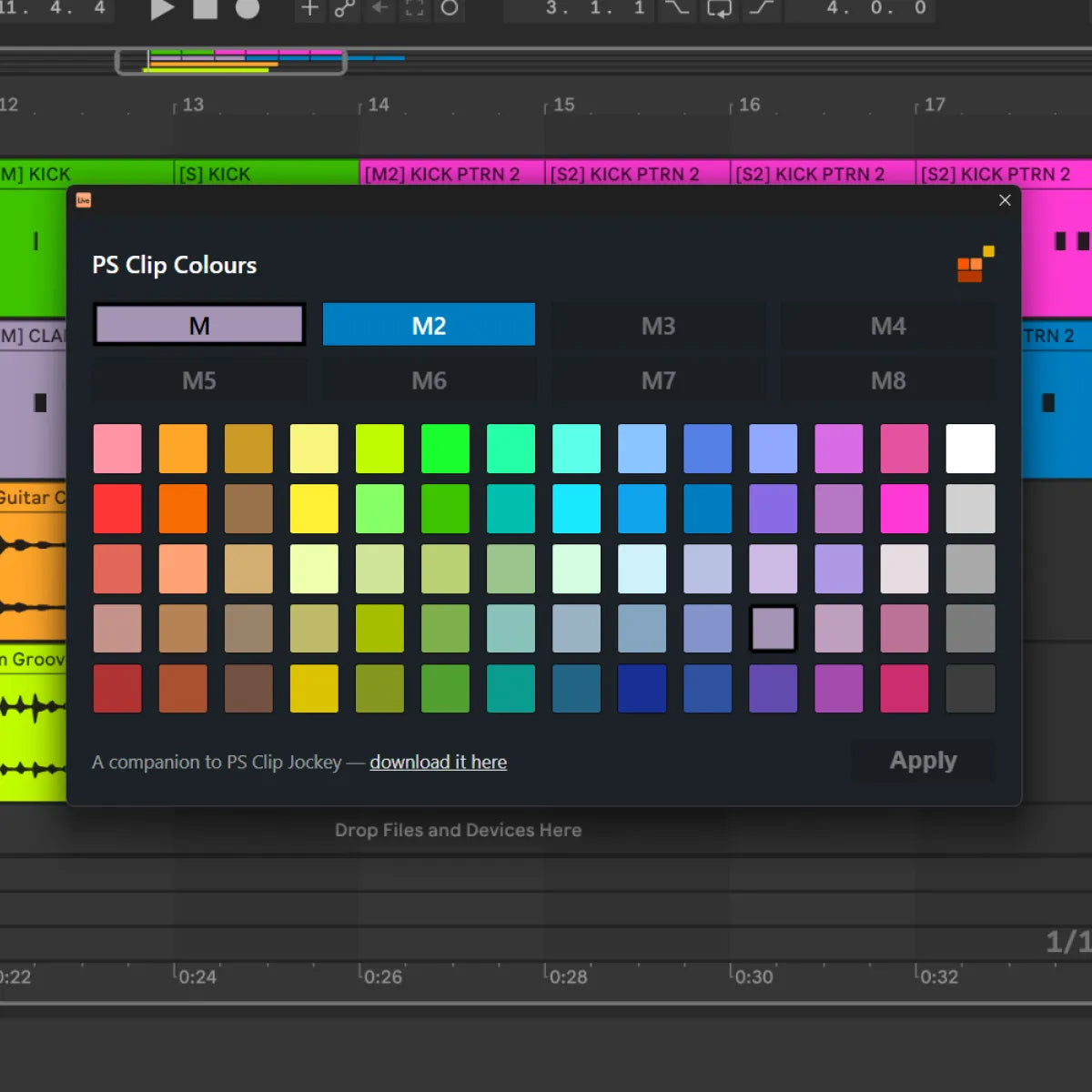Pick the bright orange swatch in top row
This screenshot has height=1092, width=1092.
point(183,449)
